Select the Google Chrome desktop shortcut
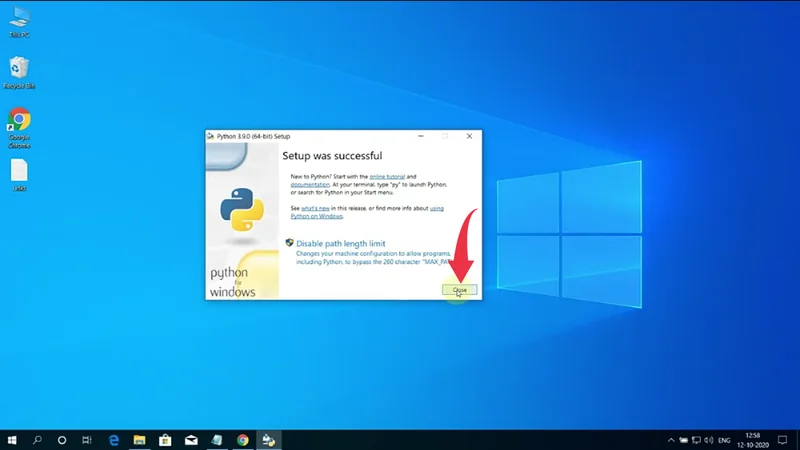The image size is (800, 450). click(18, 125)
